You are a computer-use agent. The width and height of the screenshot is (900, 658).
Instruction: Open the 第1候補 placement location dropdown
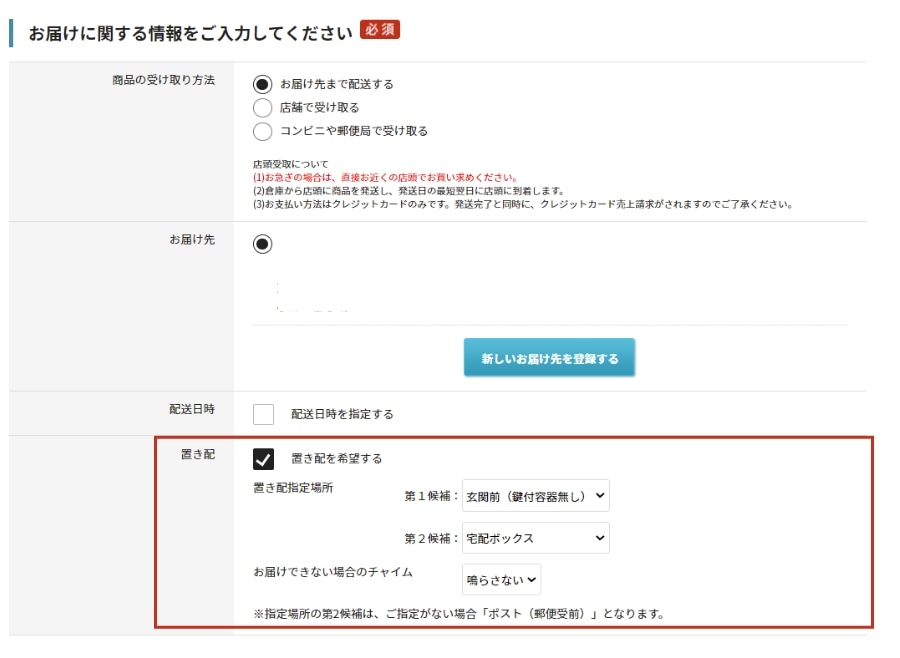(535, 495)
